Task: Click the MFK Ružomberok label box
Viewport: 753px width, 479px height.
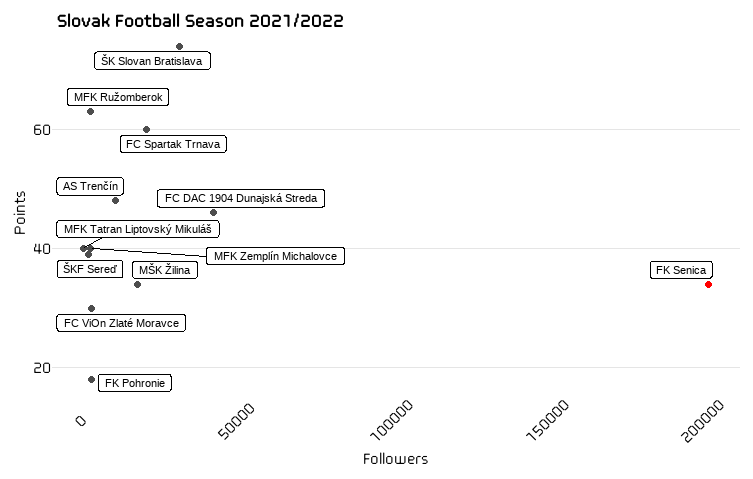Action: point(118,97)
